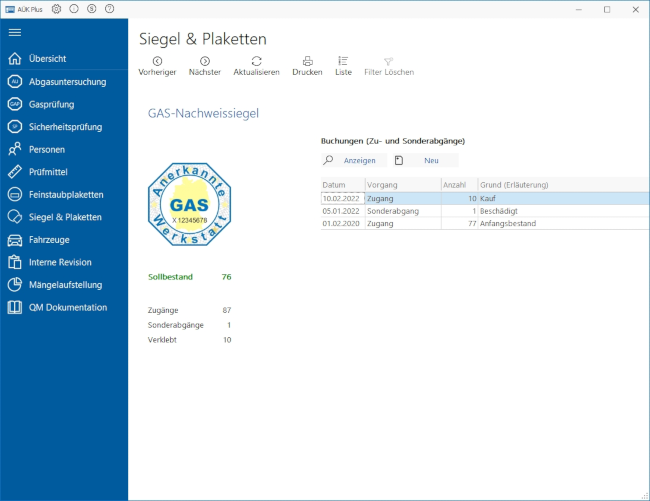Click Anzeigen to view booking
This screenshot has height=501, width=650.
(x=359, y=160)
